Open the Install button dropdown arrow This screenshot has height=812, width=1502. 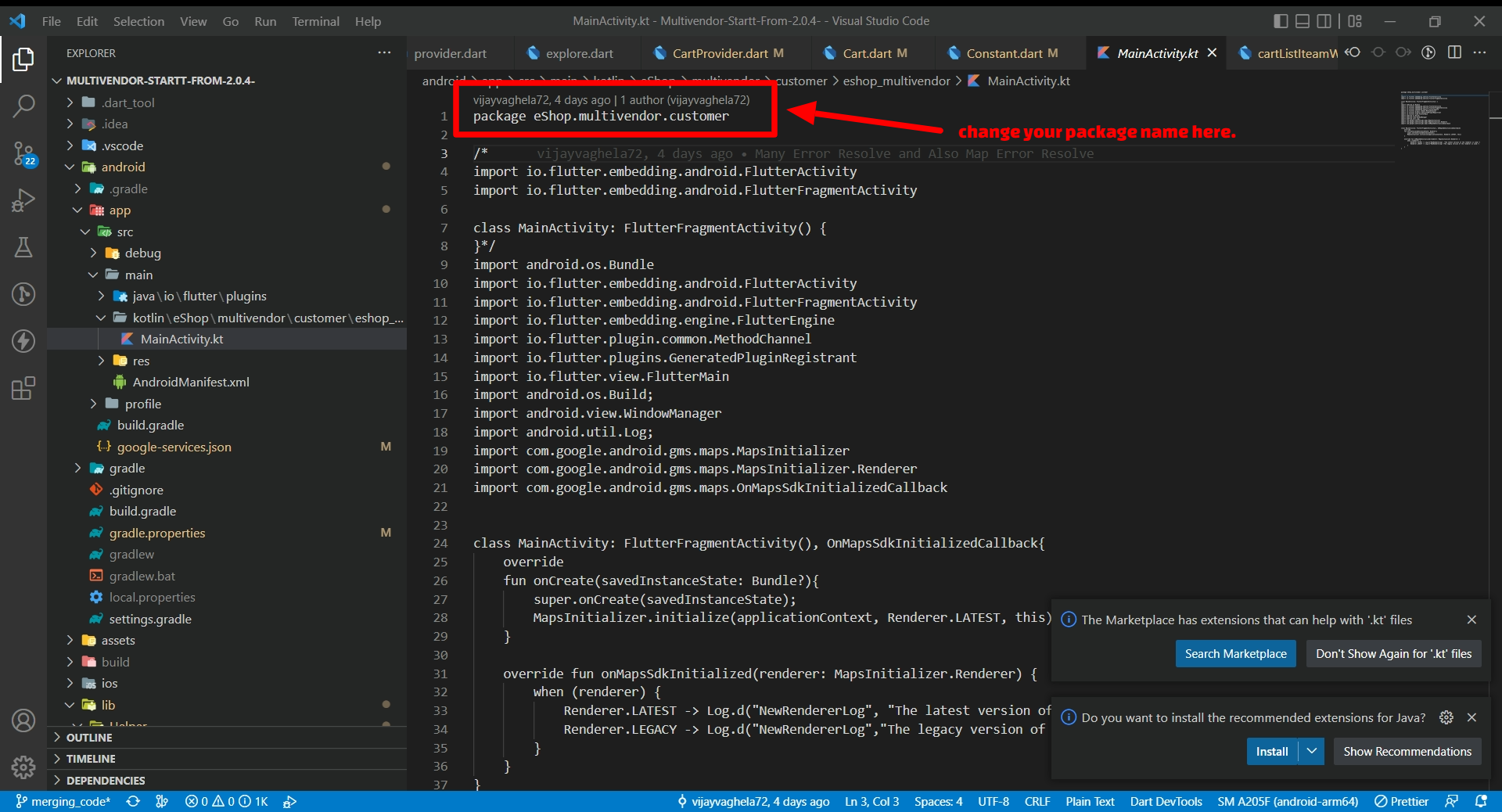[x=1312, y=751]
